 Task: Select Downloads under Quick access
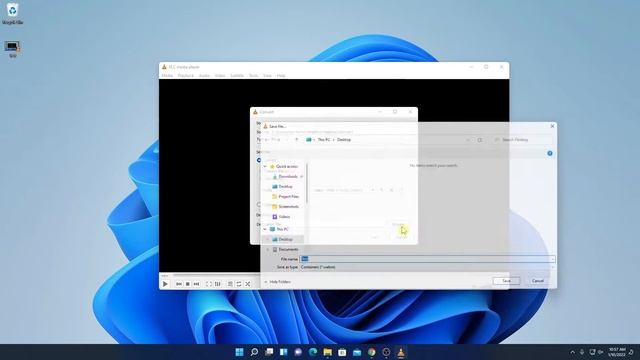(288, 176)
